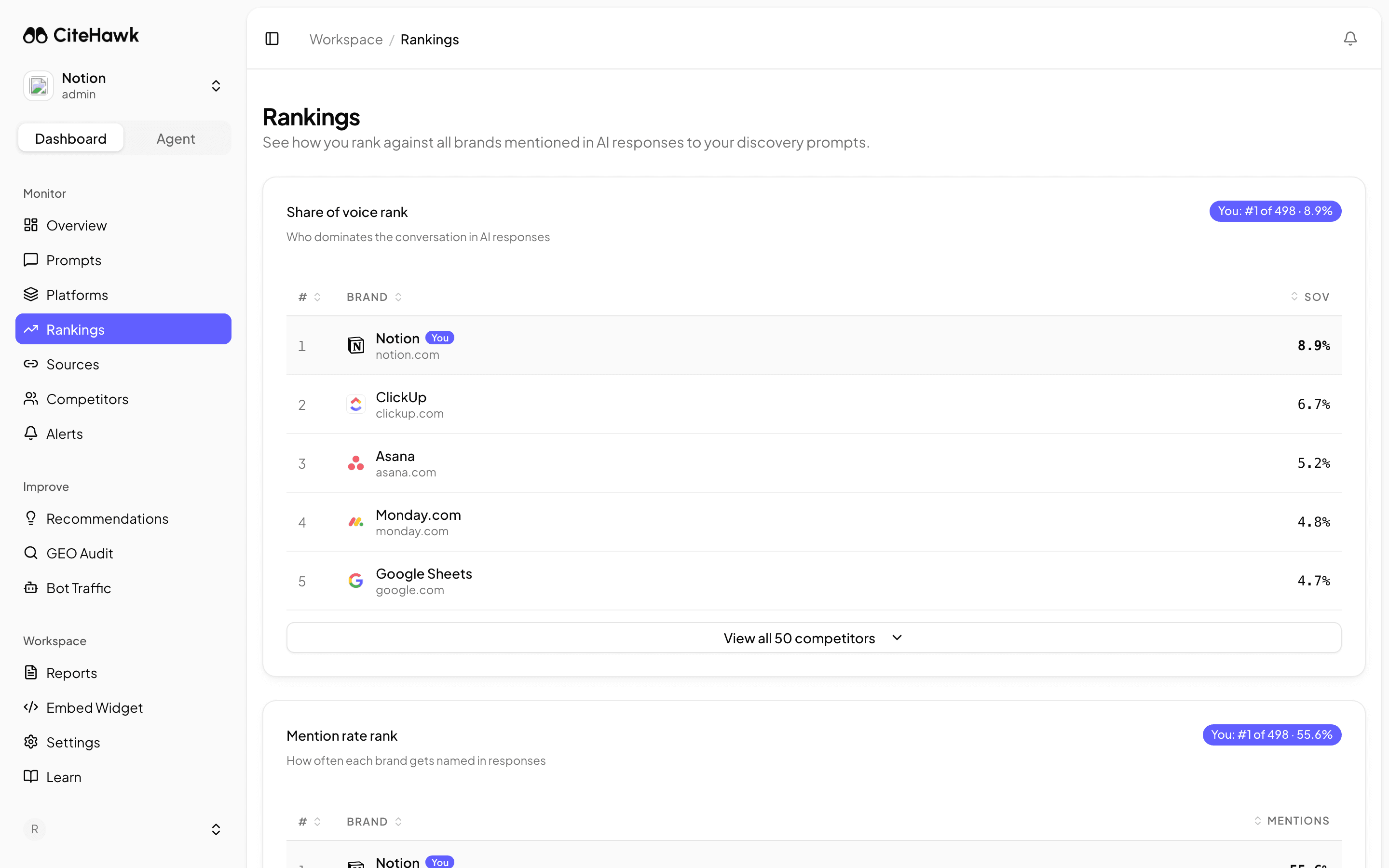Click the monday.com domain text
Image resolution: width=1389 pixels, height=868 pixels.
pyautogui.click(x=412, y=531)
